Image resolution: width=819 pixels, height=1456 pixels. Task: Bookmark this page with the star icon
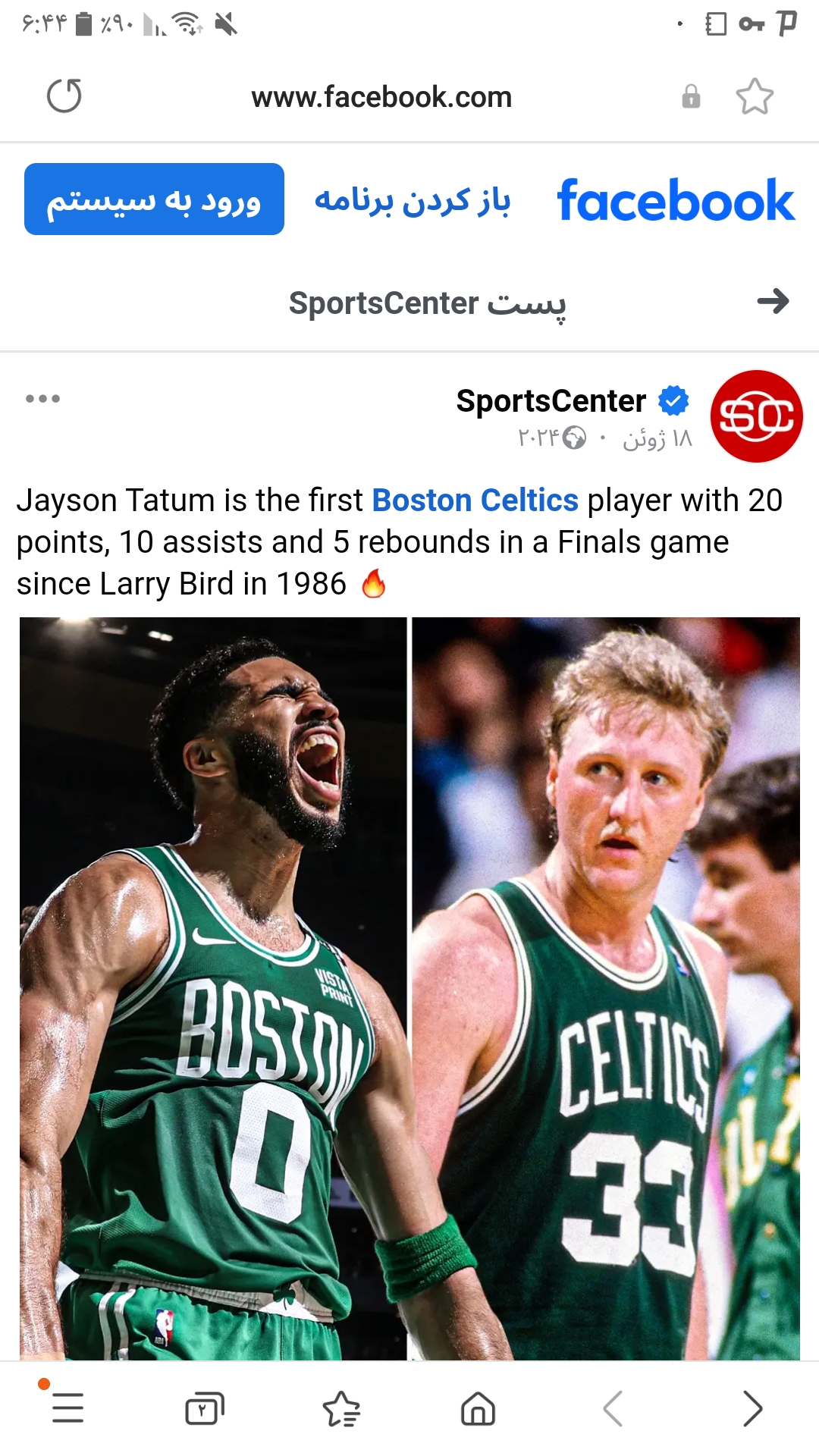point(755,96)
